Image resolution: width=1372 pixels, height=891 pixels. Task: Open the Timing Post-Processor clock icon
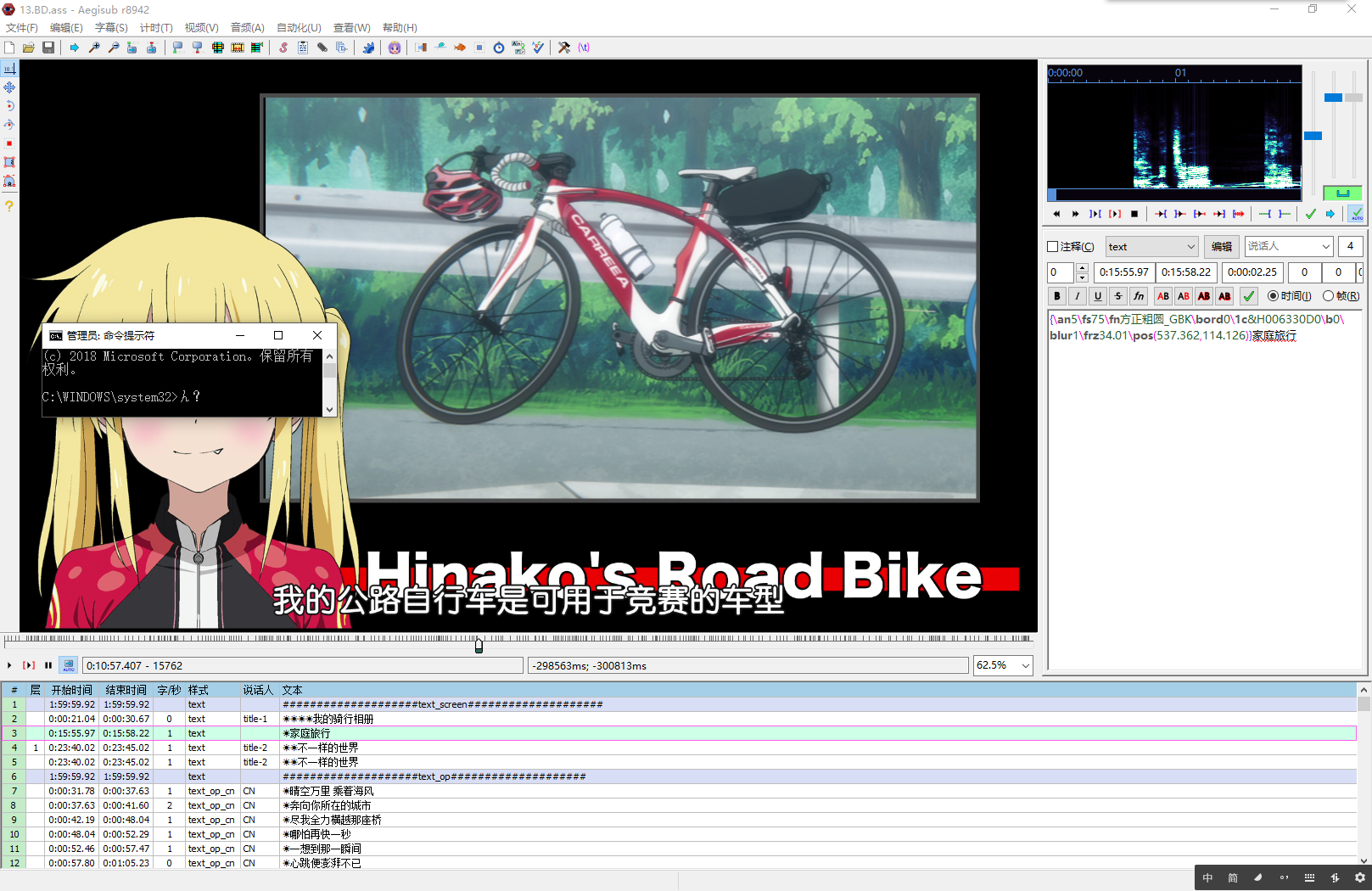[x=499, y=48]
